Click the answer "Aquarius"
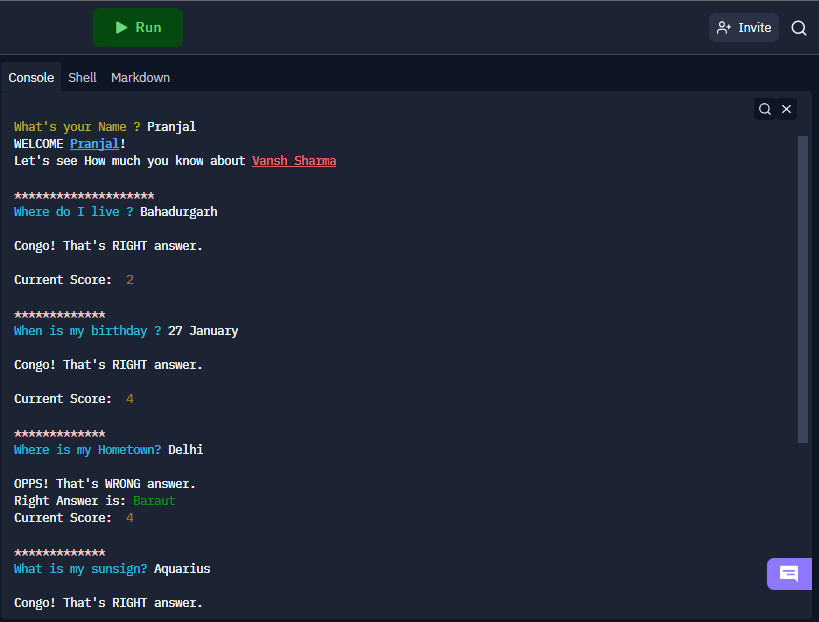819x622 pixels. pyautogui.click(x=182, y=569)
